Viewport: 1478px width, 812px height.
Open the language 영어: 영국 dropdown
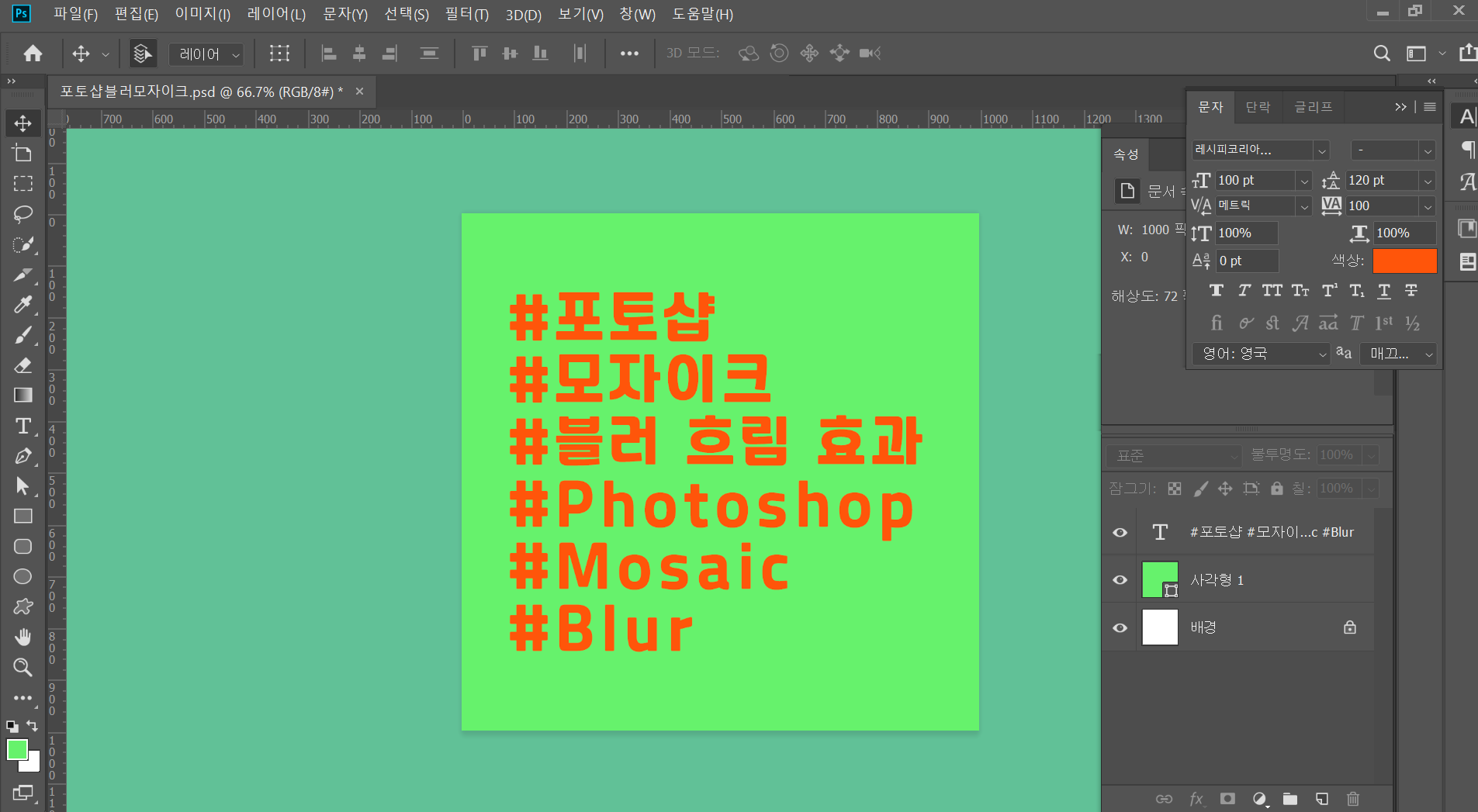(x=1261, y=354)
